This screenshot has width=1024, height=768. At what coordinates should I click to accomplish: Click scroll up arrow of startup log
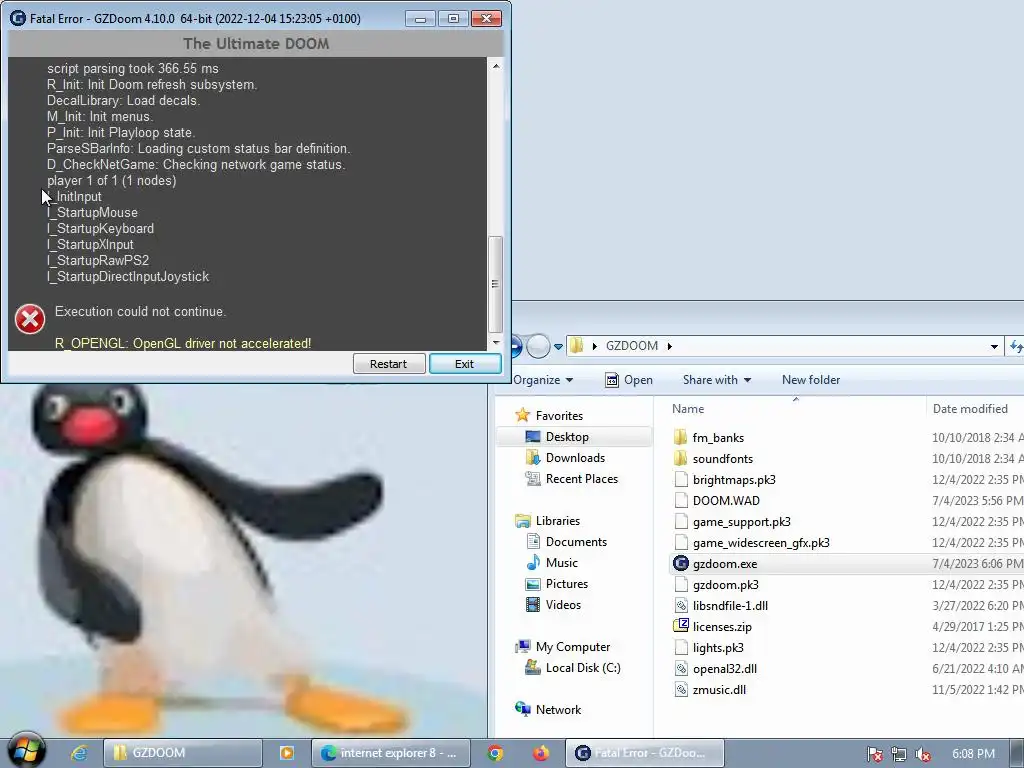pyautogui.click(x=496, y=66)
